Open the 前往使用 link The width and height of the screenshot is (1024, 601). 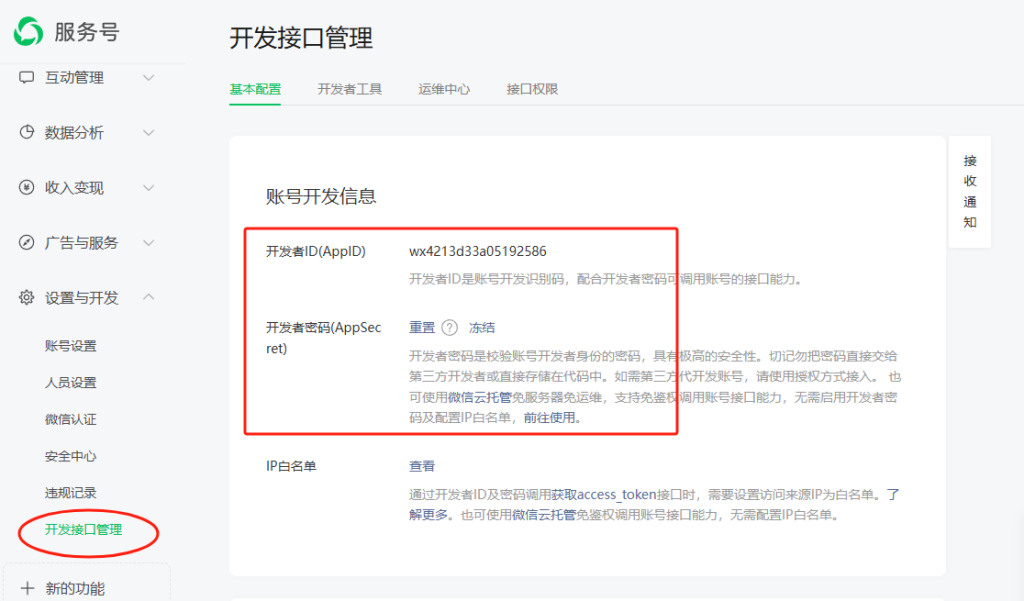pyautogui.click(x=549, y=417)
